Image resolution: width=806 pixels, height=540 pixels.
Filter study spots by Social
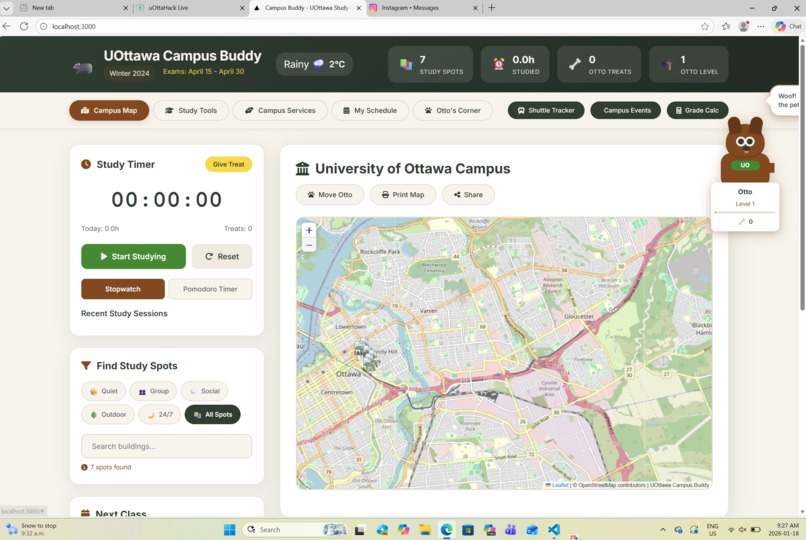coord(204,391)
